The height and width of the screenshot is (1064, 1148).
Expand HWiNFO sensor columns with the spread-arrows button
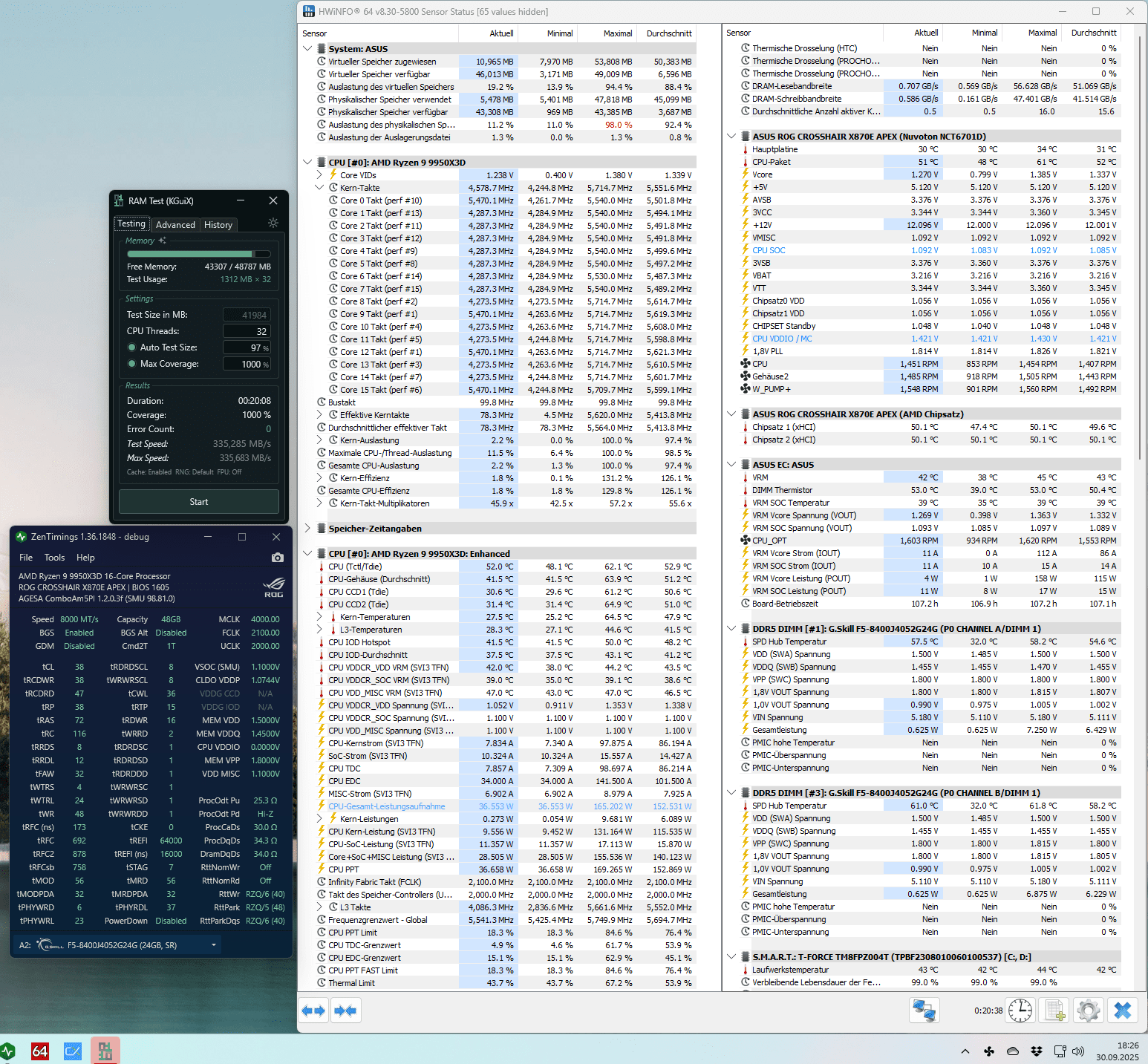[313, 1011]
